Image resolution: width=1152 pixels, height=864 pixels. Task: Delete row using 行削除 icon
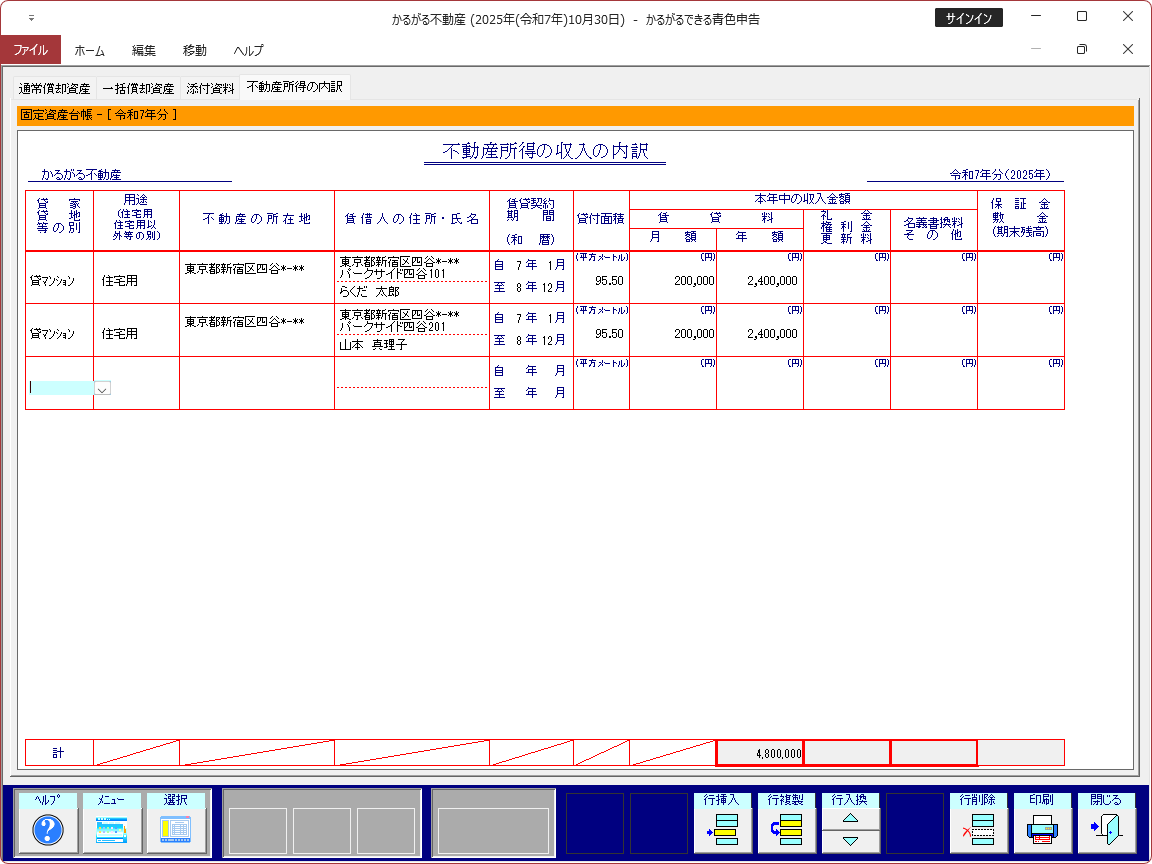(978, 829)
